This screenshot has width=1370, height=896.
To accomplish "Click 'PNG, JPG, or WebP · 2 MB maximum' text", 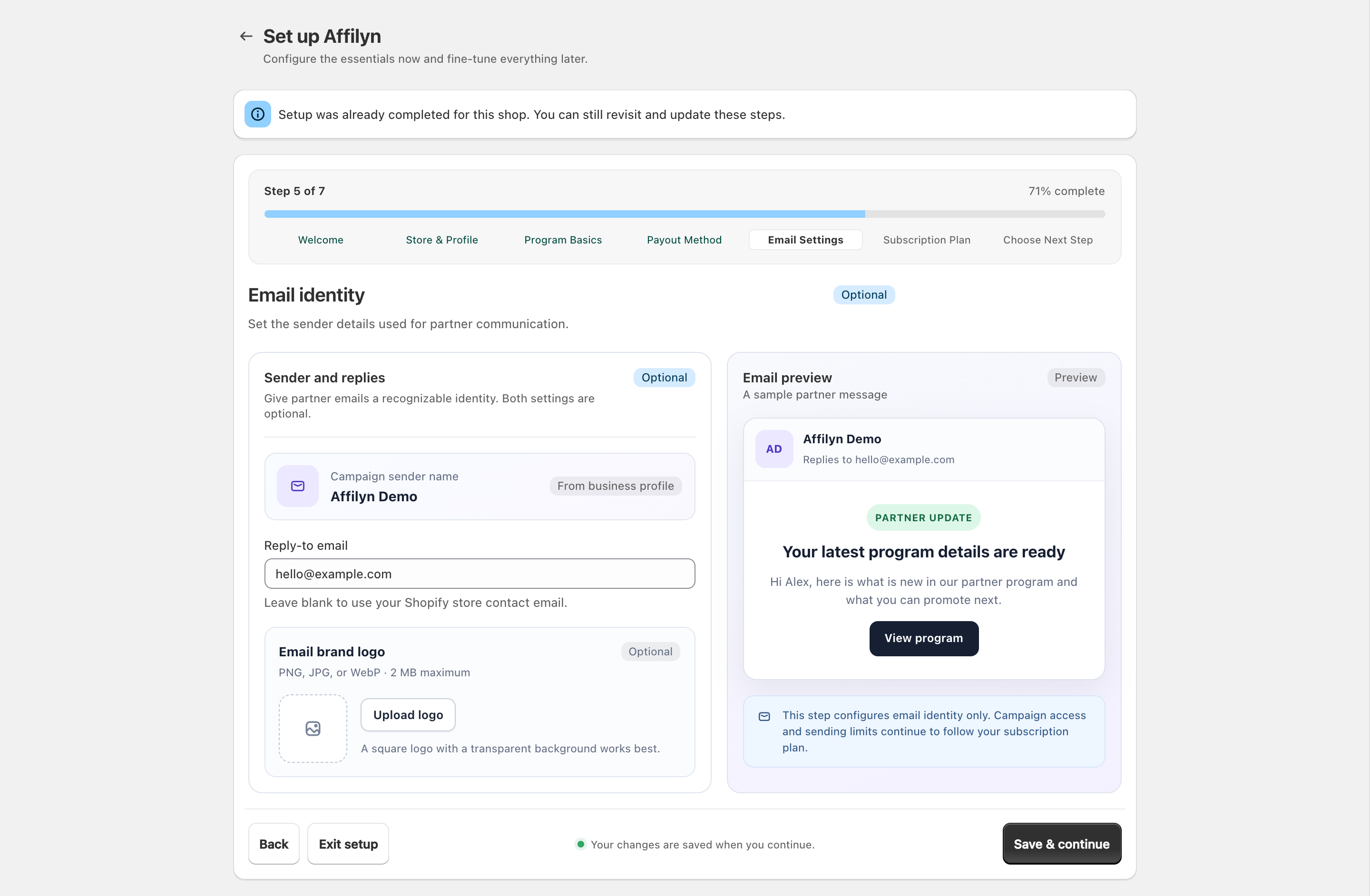I will pyautogui.click(x=374, y=673).
